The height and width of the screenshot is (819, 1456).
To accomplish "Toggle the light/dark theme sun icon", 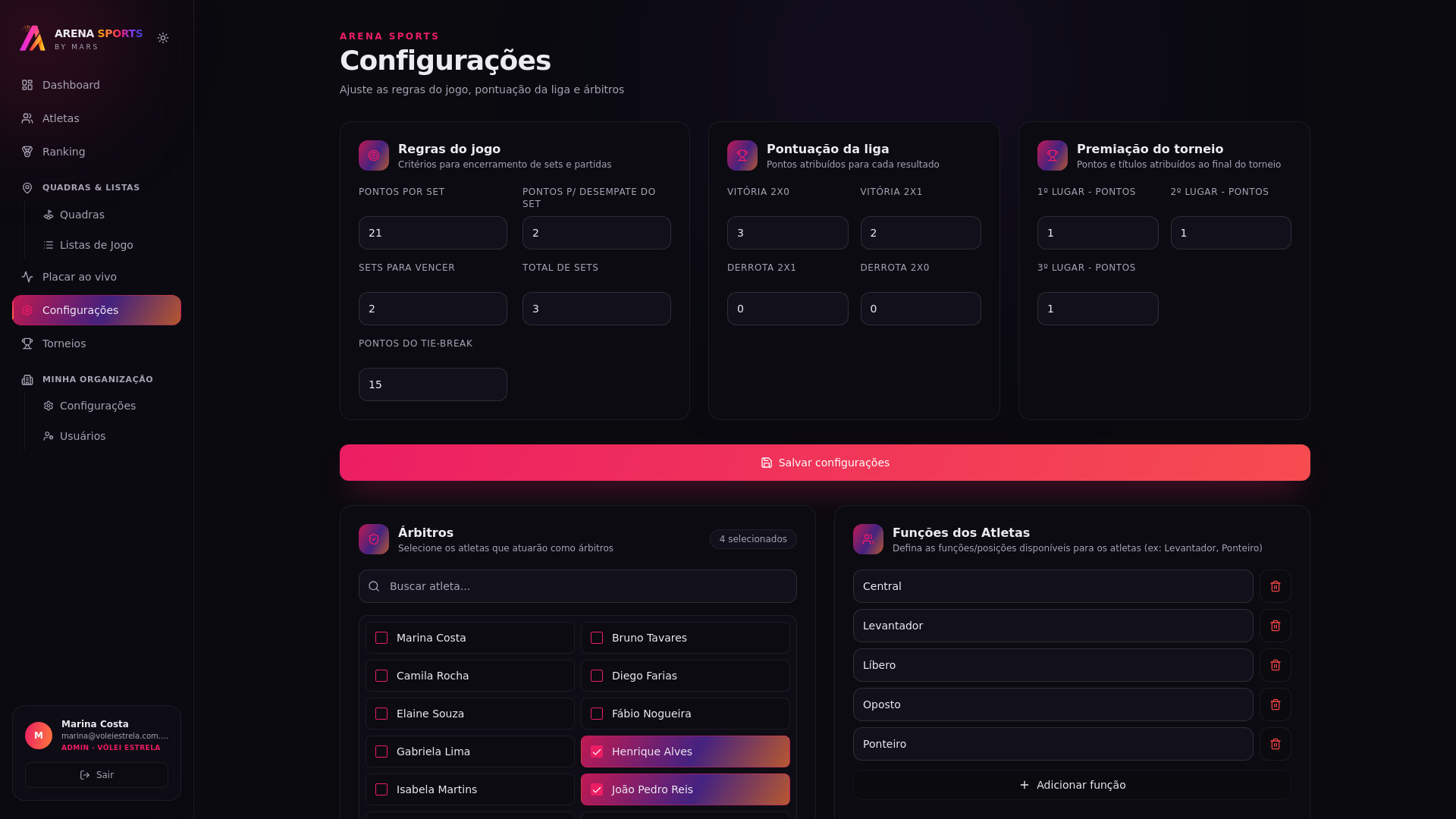I will click(163, 38).
